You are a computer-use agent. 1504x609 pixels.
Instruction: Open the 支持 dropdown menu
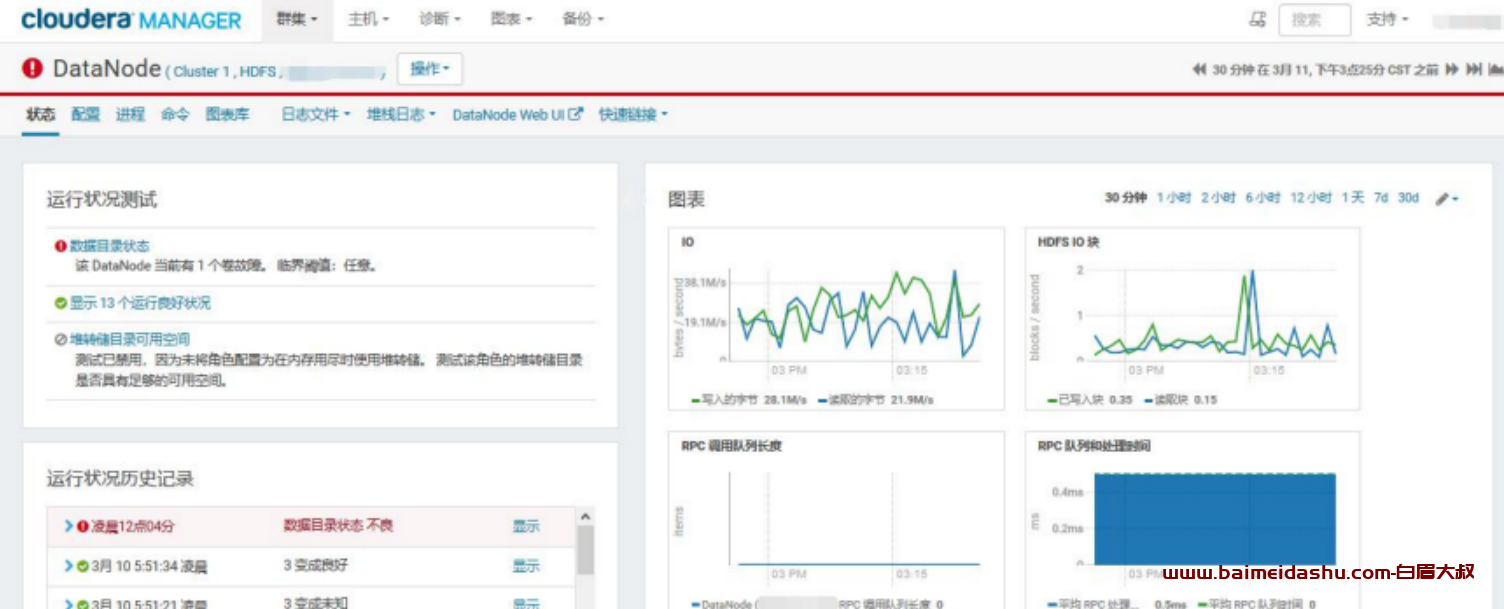click(x=1388, y=19)
